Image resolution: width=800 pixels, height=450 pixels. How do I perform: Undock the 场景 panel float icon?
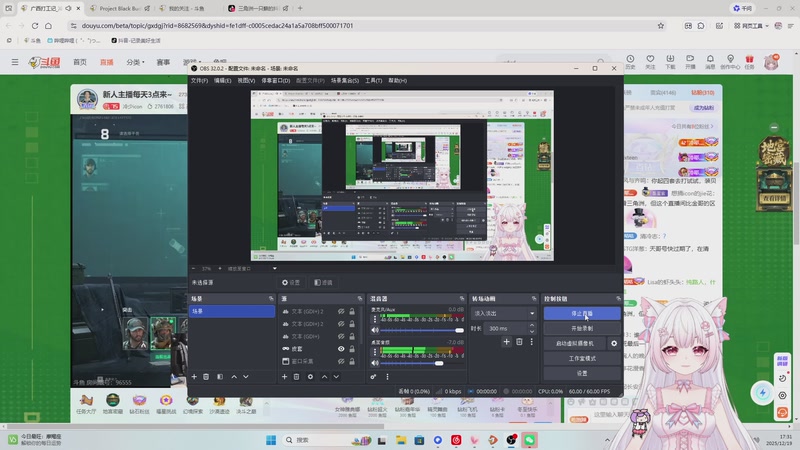[x=271, y=298]
